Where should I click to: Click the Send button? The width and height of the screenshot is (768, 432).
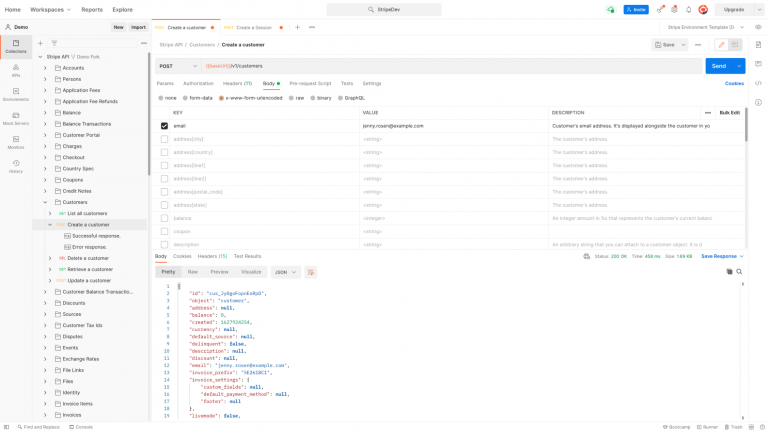coord(719,66)
